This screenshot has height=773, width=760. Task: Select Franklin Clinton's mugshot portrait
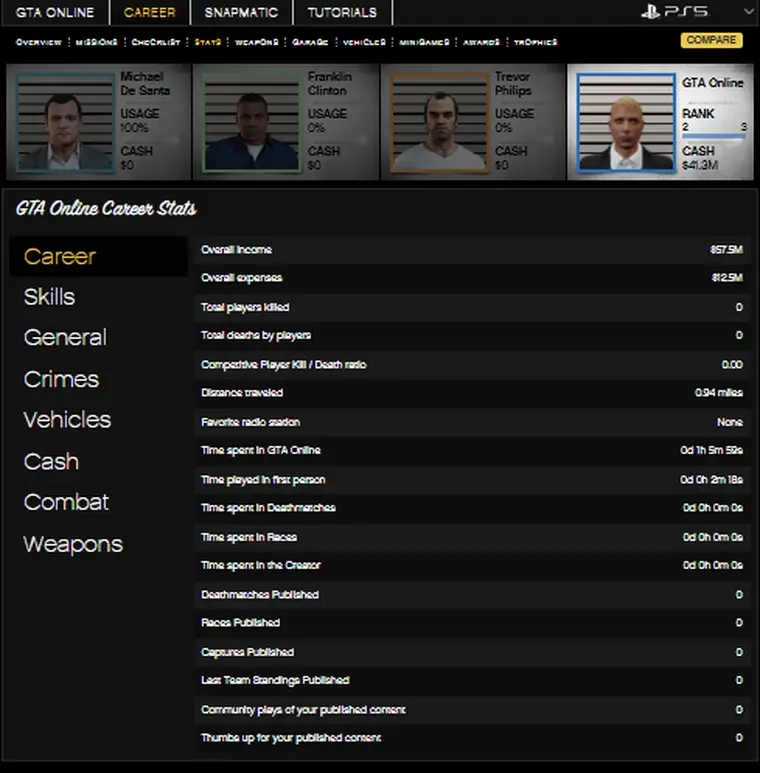click(x=252, y=122)
